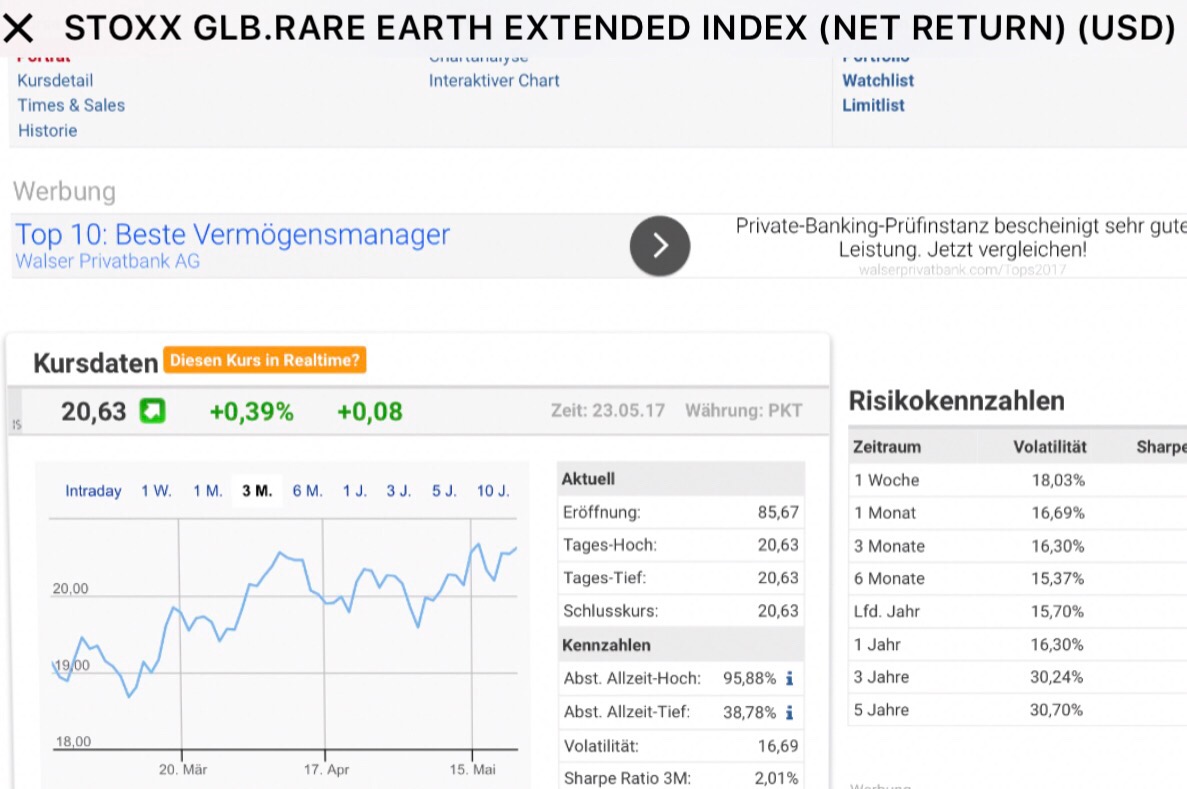Go to the Historie link

(47, 131)
